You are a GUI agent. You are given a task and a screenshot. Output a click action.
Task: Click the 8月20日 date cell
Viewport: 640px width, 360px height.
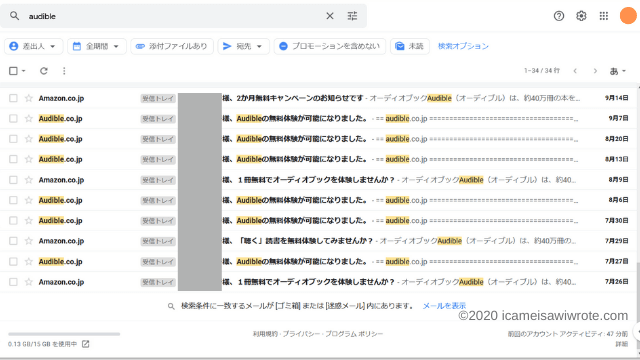coord(616,139)
